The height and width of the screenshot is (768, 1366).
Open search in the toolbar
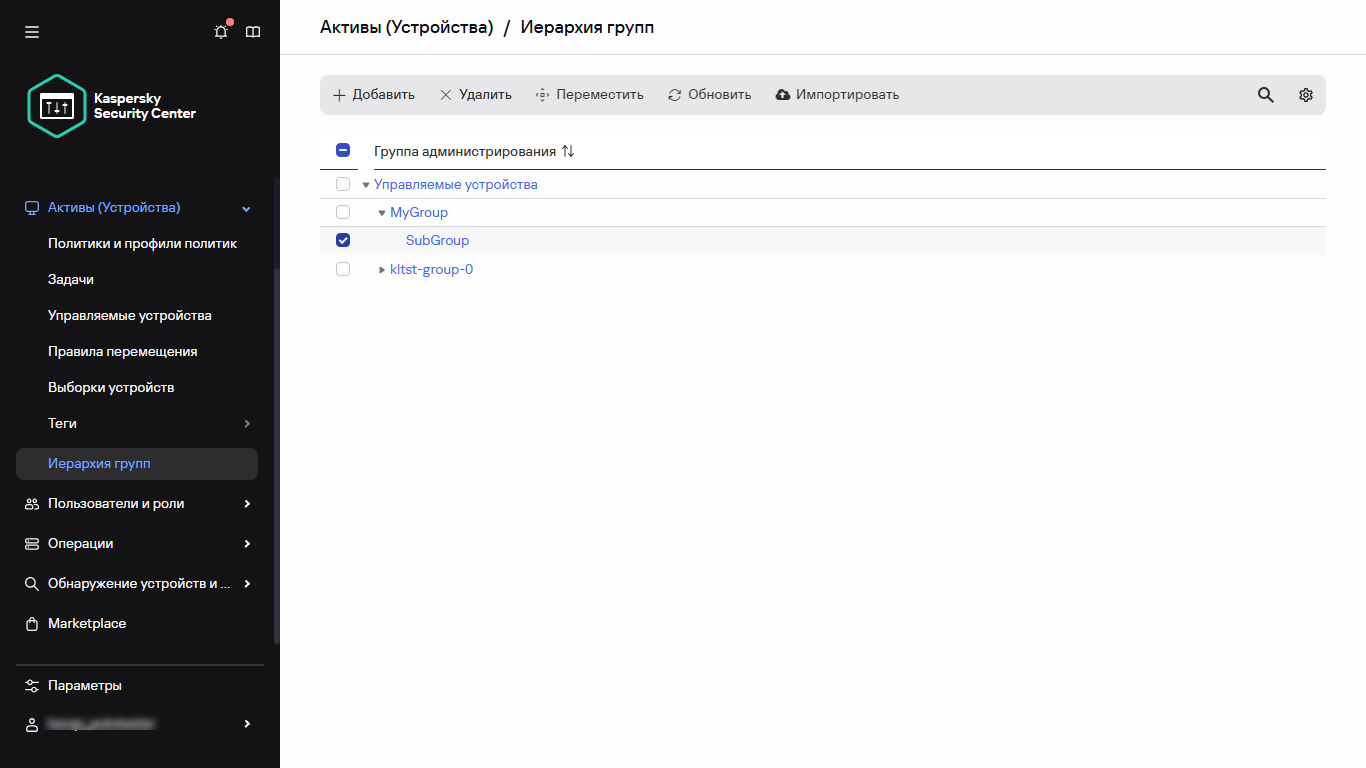[1265, 94]
